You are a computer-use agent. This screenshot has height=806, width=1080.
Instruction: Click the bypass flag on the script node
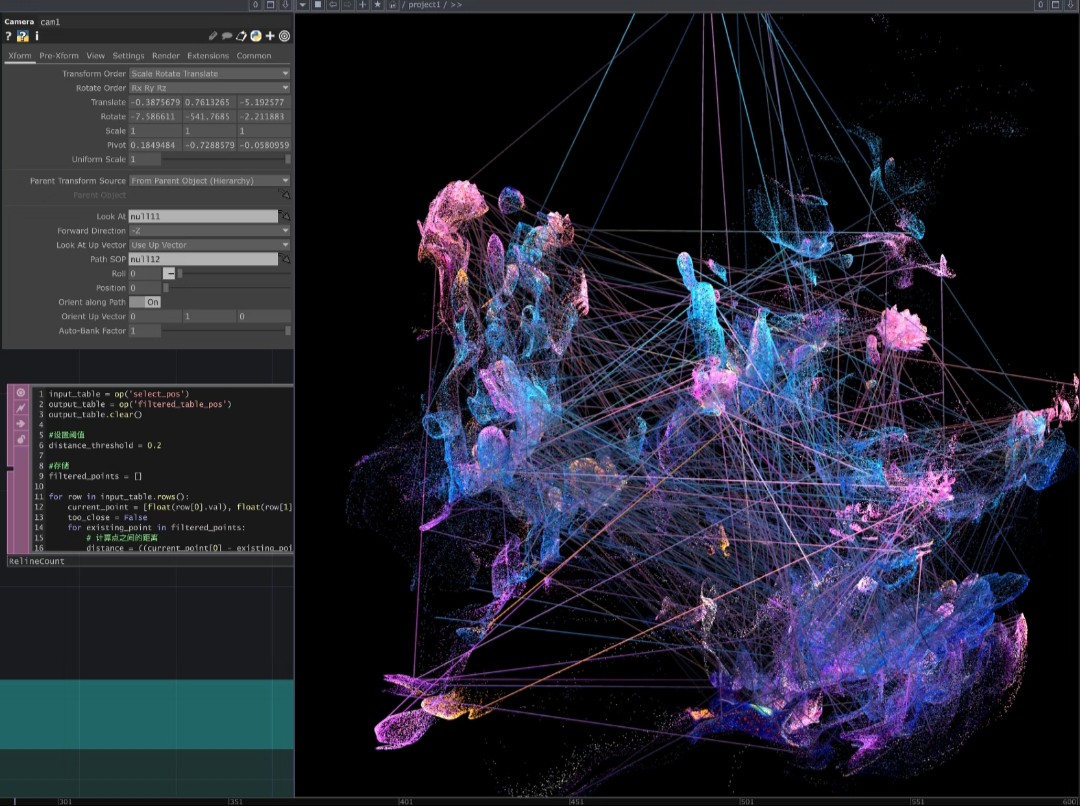21,409
